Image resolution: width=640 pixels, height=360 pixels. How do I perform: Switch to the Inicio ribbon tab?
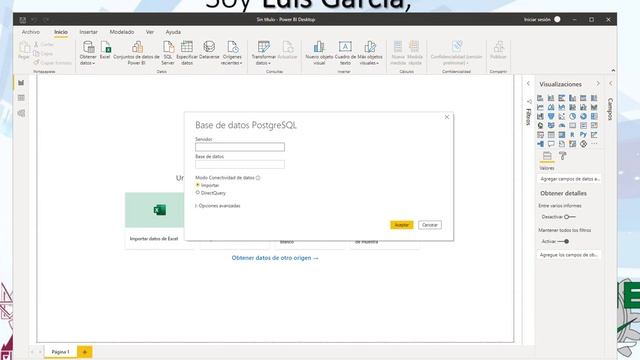pyautogui.click(x=61, y=32)
